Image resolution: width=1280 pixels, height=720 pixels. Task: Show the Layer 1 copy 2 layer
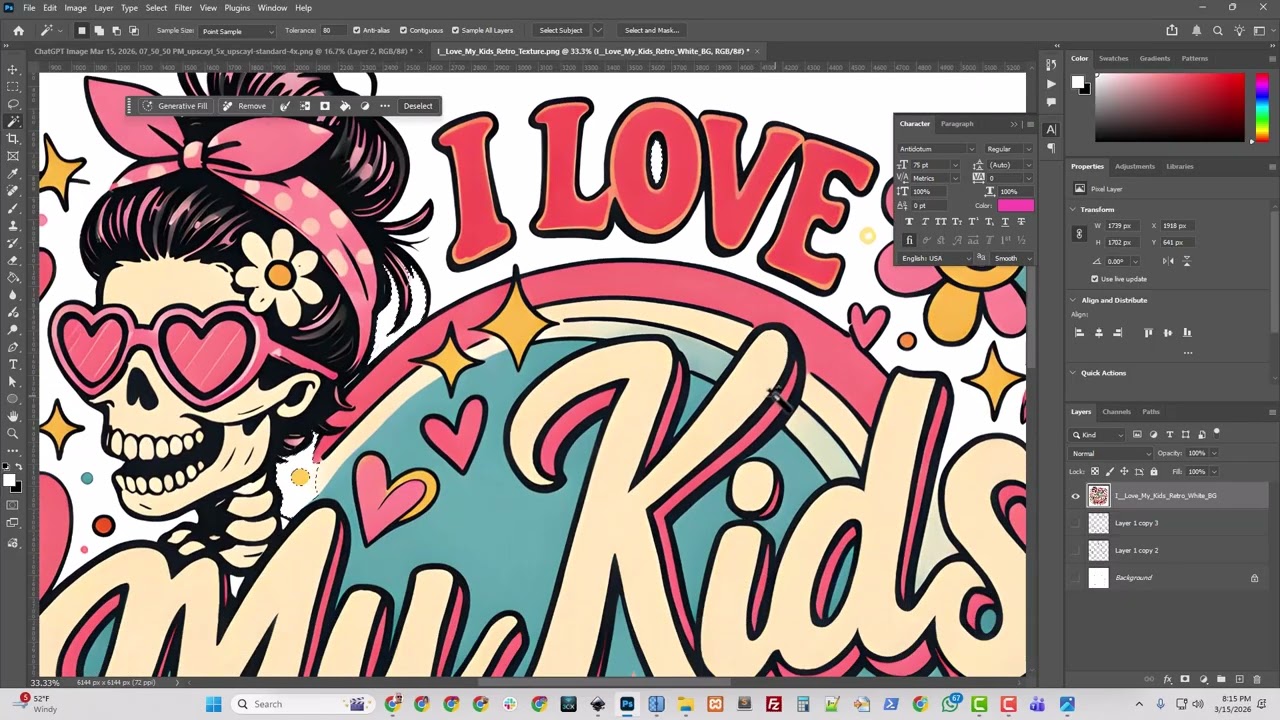[1076, 550]
